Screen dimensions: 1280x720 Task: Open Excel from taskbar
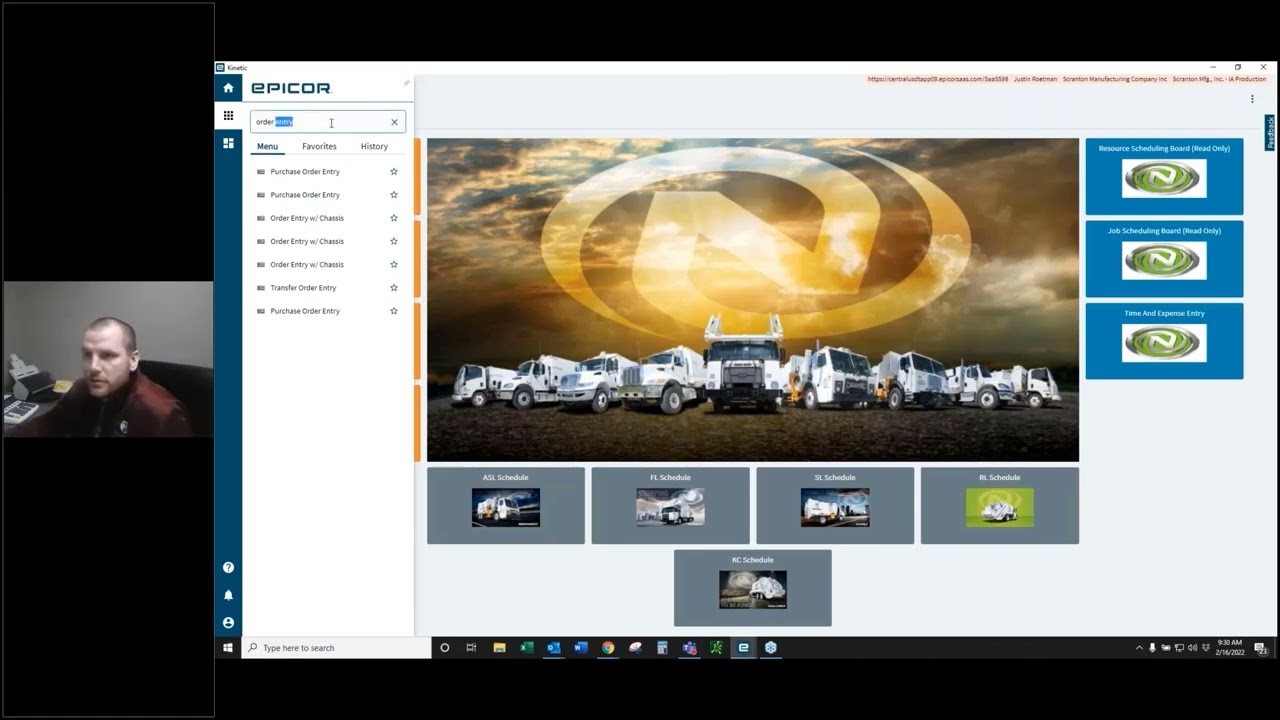pyautogui.click(x=526, y=648)
